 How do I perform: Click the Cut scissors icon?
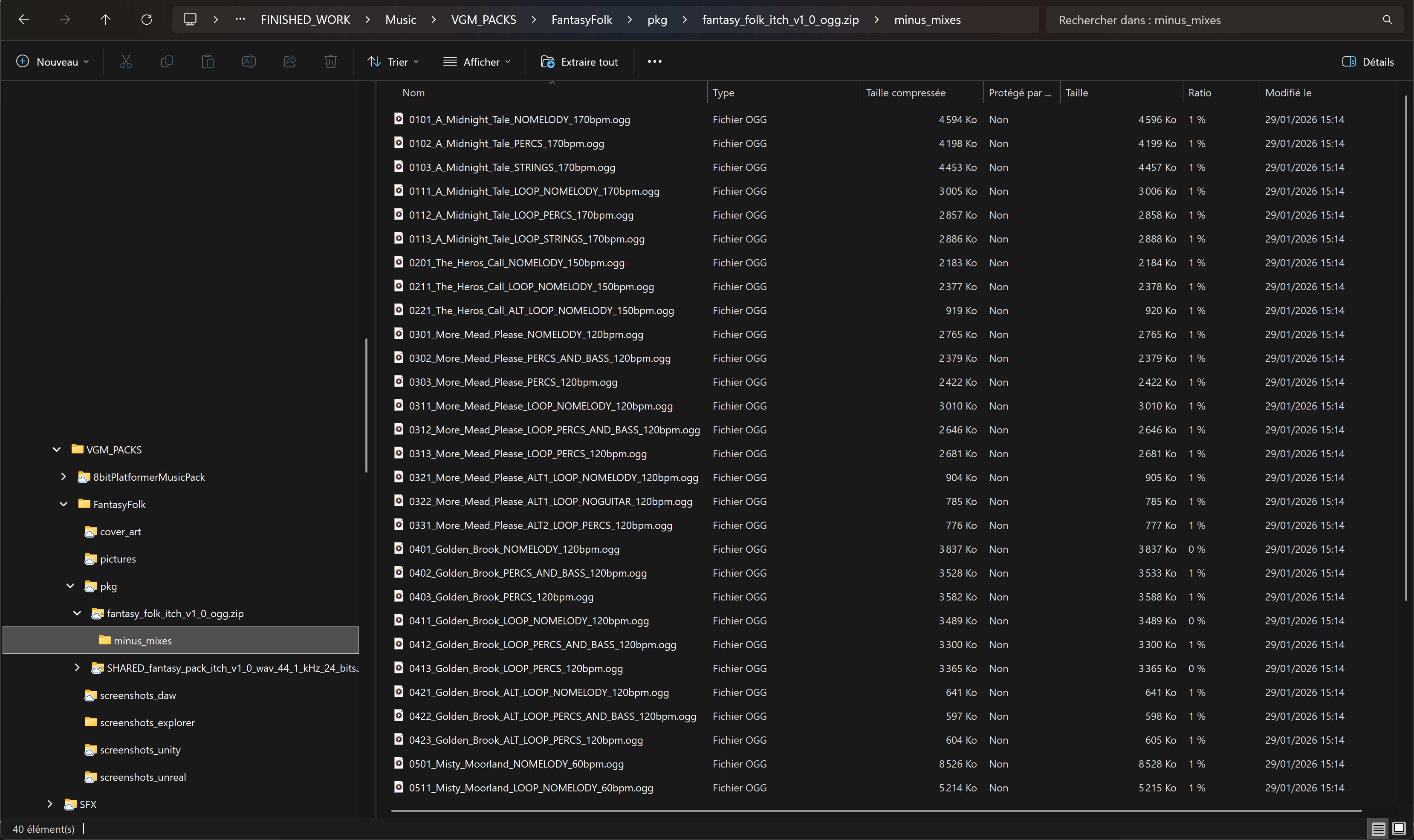[126, 62]
